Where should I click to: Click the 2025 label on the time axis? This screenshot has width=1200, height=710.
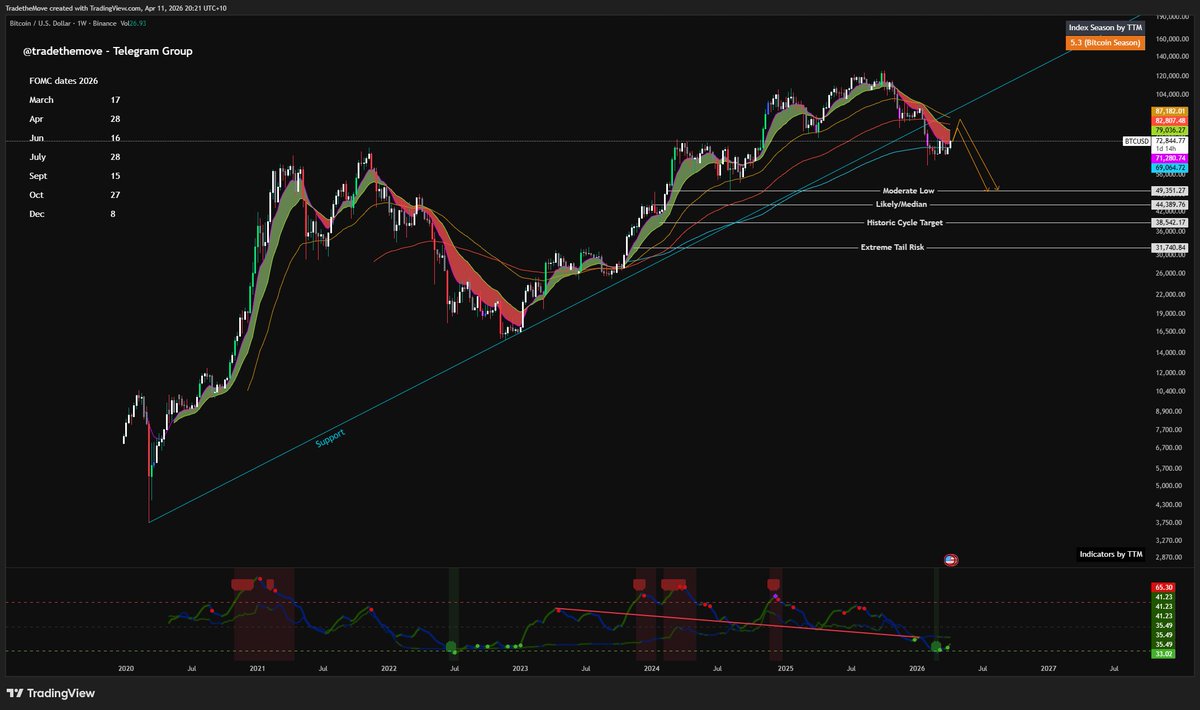[x=785, y=667]
